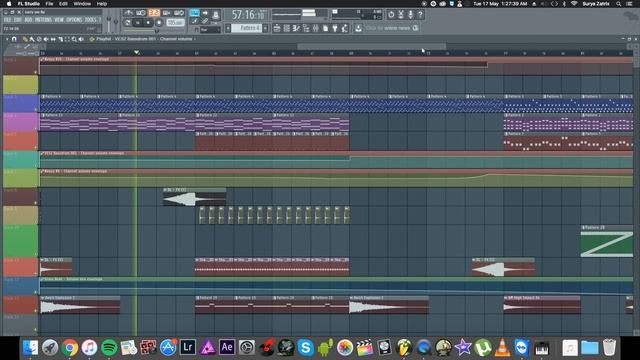Adjust the master pitch slider
Viewport: 640px width, 360px height.
(x=116, y=22)
